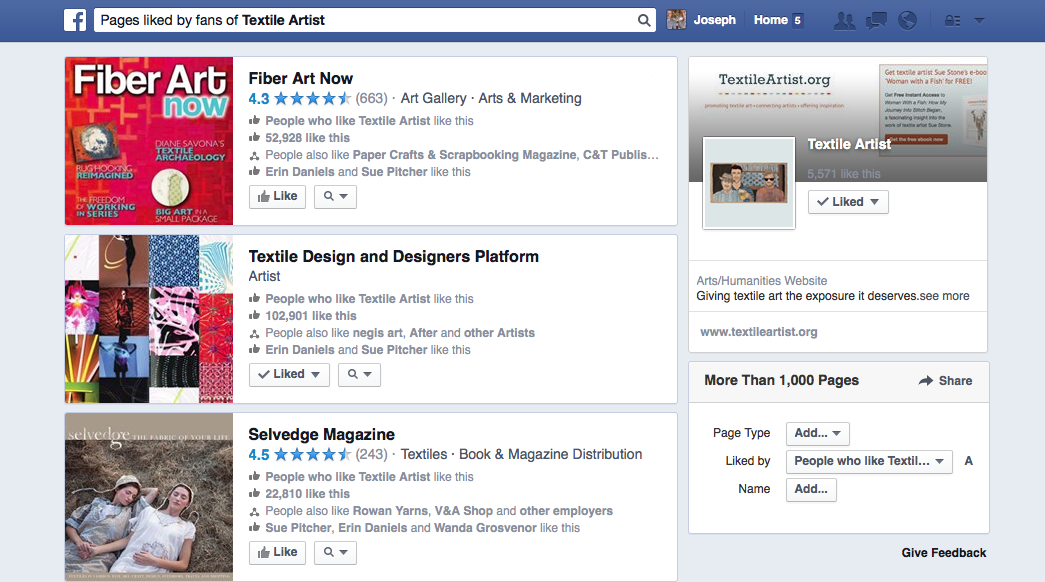Open search options dropdown for Fiber Art Now
Image resolution: width=1045 pixels, height=582 pixels.
tap(335, 196)
